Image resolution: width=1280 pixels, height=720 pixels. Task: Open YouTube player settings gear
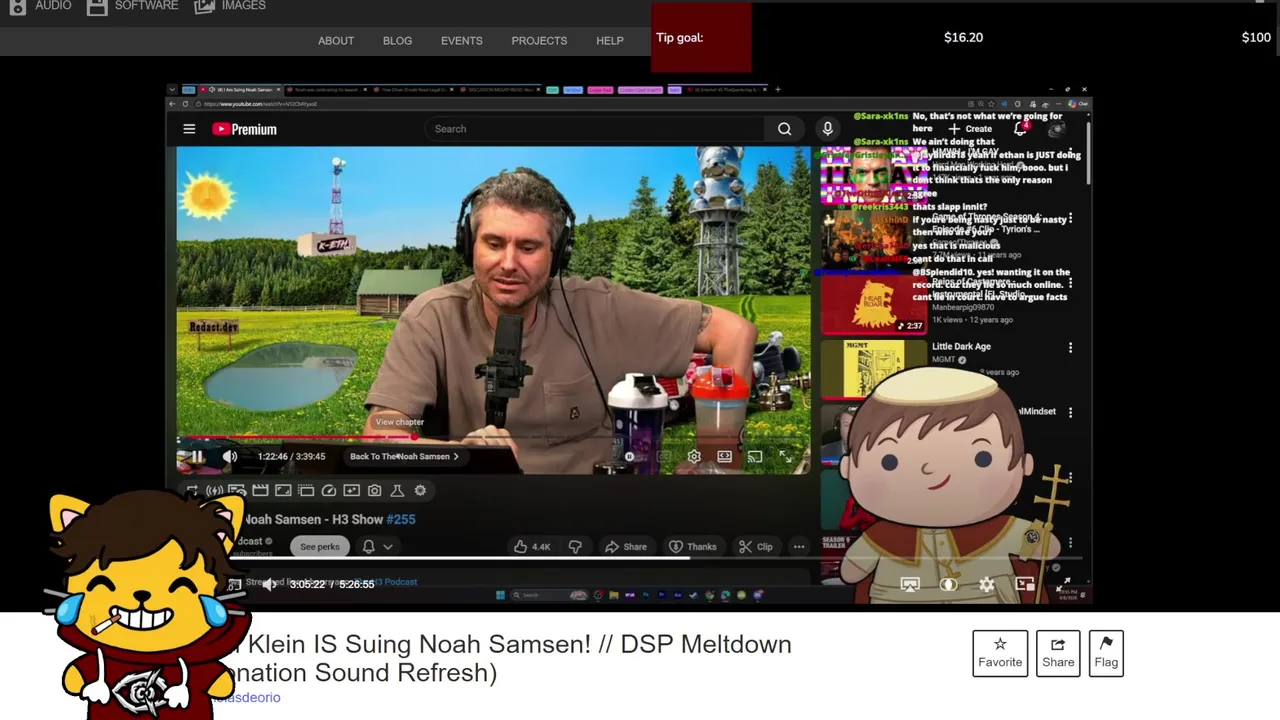(694, 457)
